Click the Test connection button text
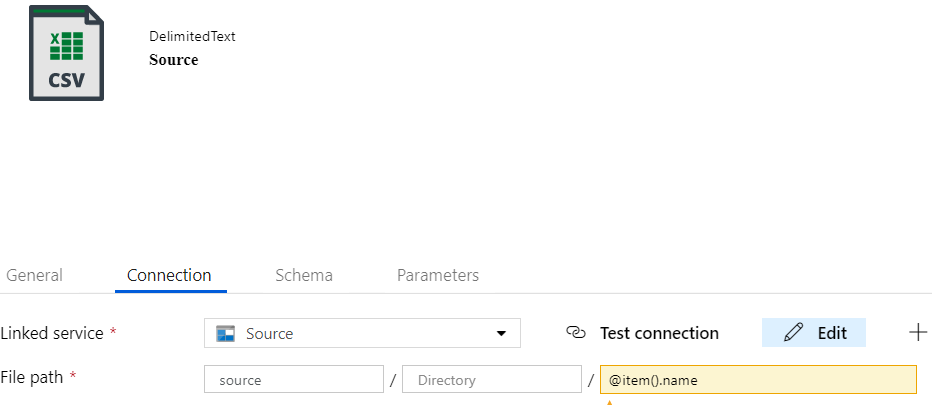Image resolution: width=932 pixels, height=405 pixels. [x=659, y=333]
